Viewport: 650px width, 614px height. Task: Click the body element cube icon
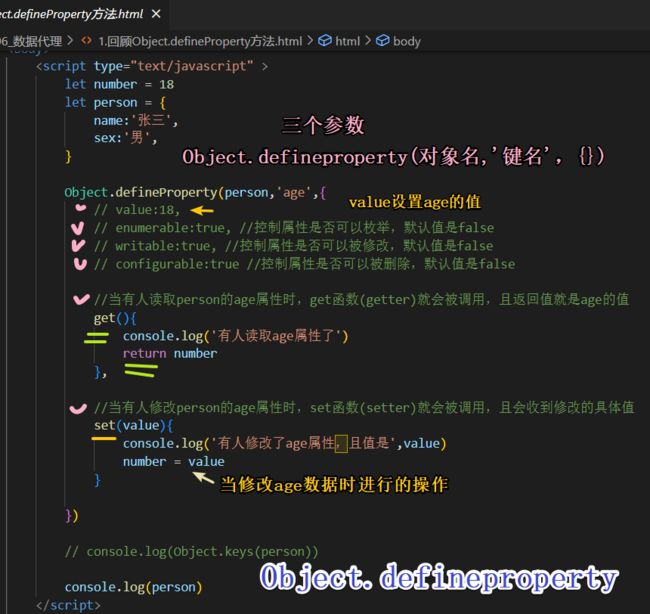pos(383,41)
